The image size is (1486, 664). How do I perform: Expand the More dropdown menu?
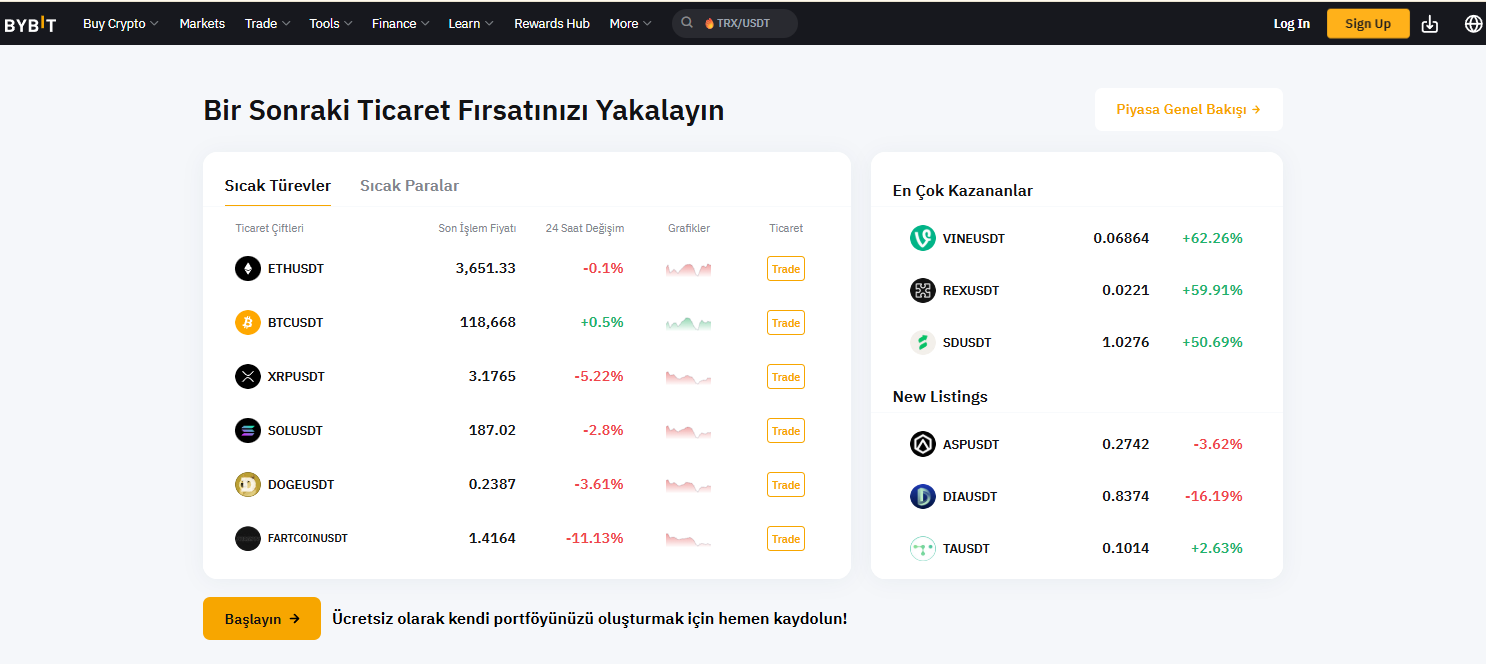(630, 23)
